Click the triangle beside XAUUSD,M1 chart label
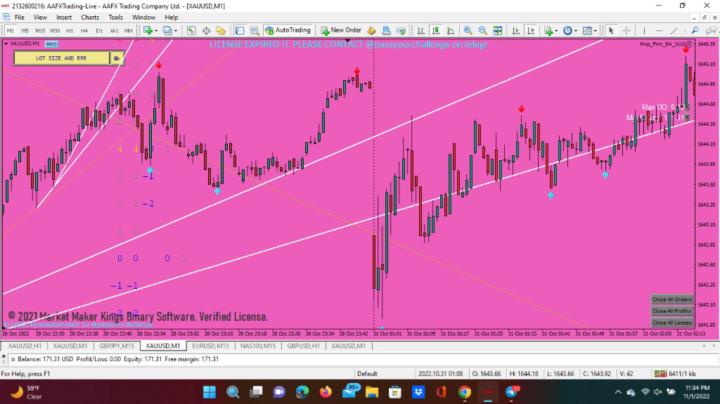Screen dimensions: 720x404 [x=6, y=44]
